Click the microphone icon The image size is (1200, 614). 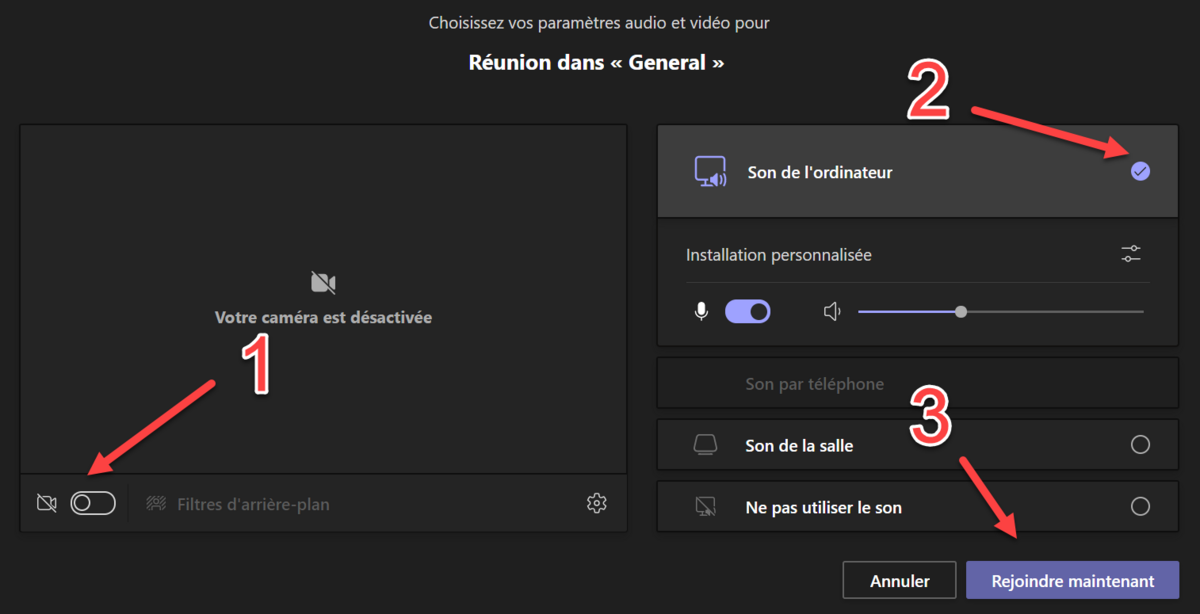click(x=702, y=312)
